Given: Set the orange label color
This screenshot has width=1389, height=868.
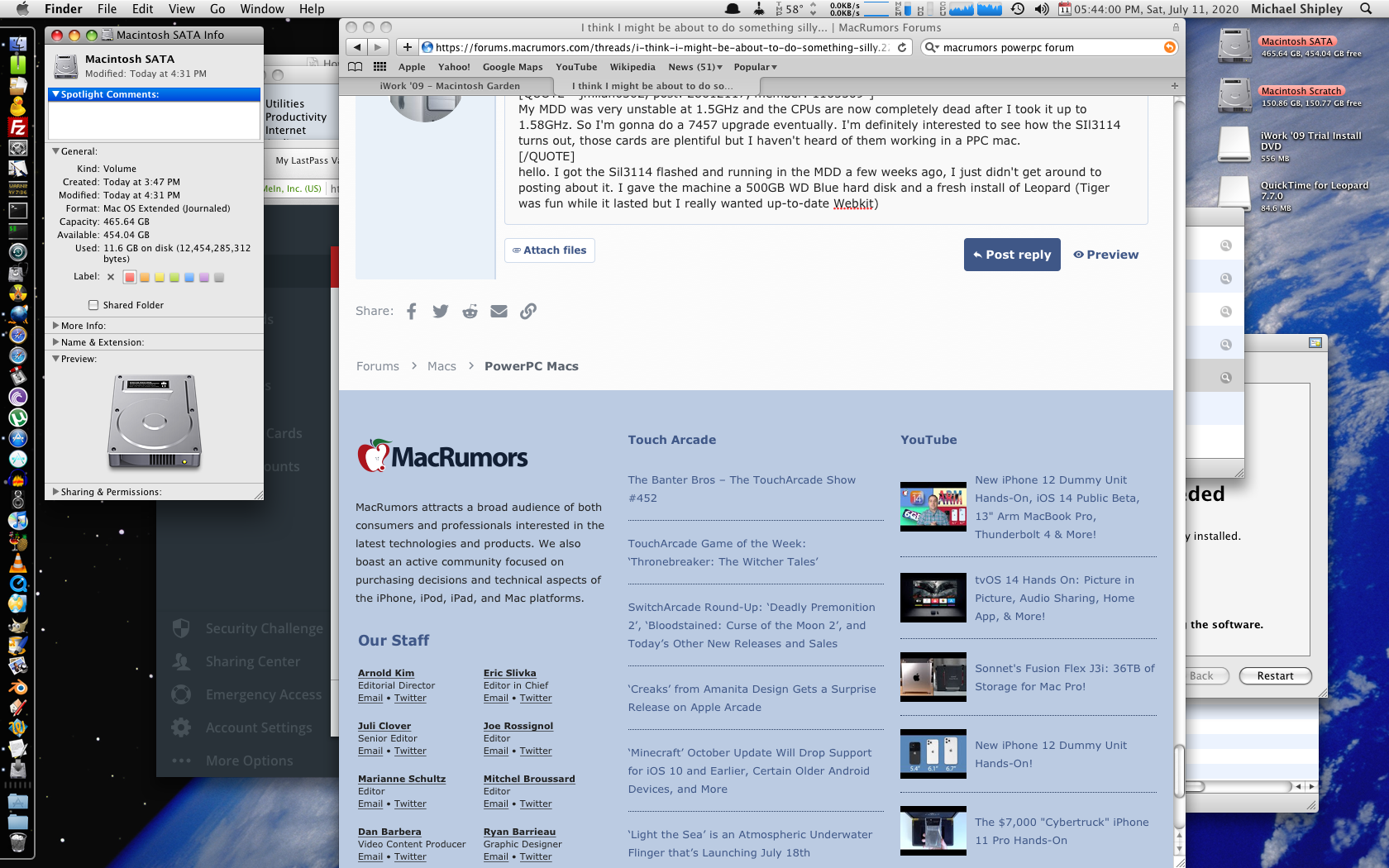Looking at the screenshot, I should click(x=145, y=277).
